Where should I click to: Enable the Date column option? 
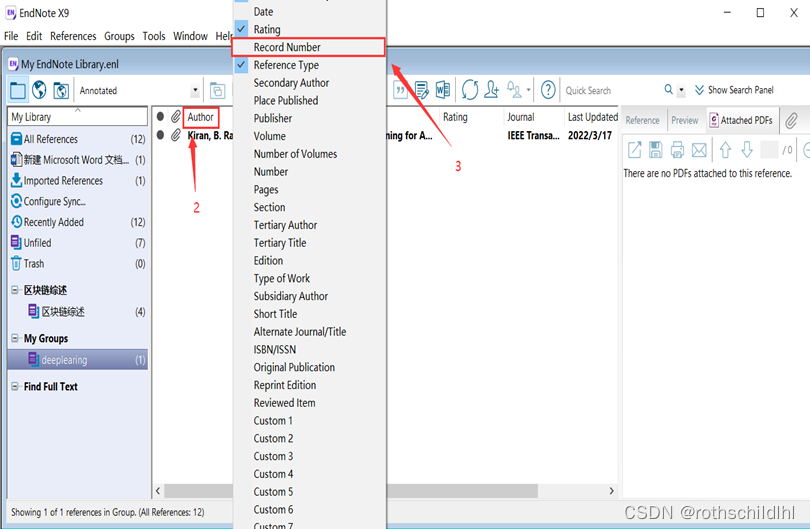(309, 11)
